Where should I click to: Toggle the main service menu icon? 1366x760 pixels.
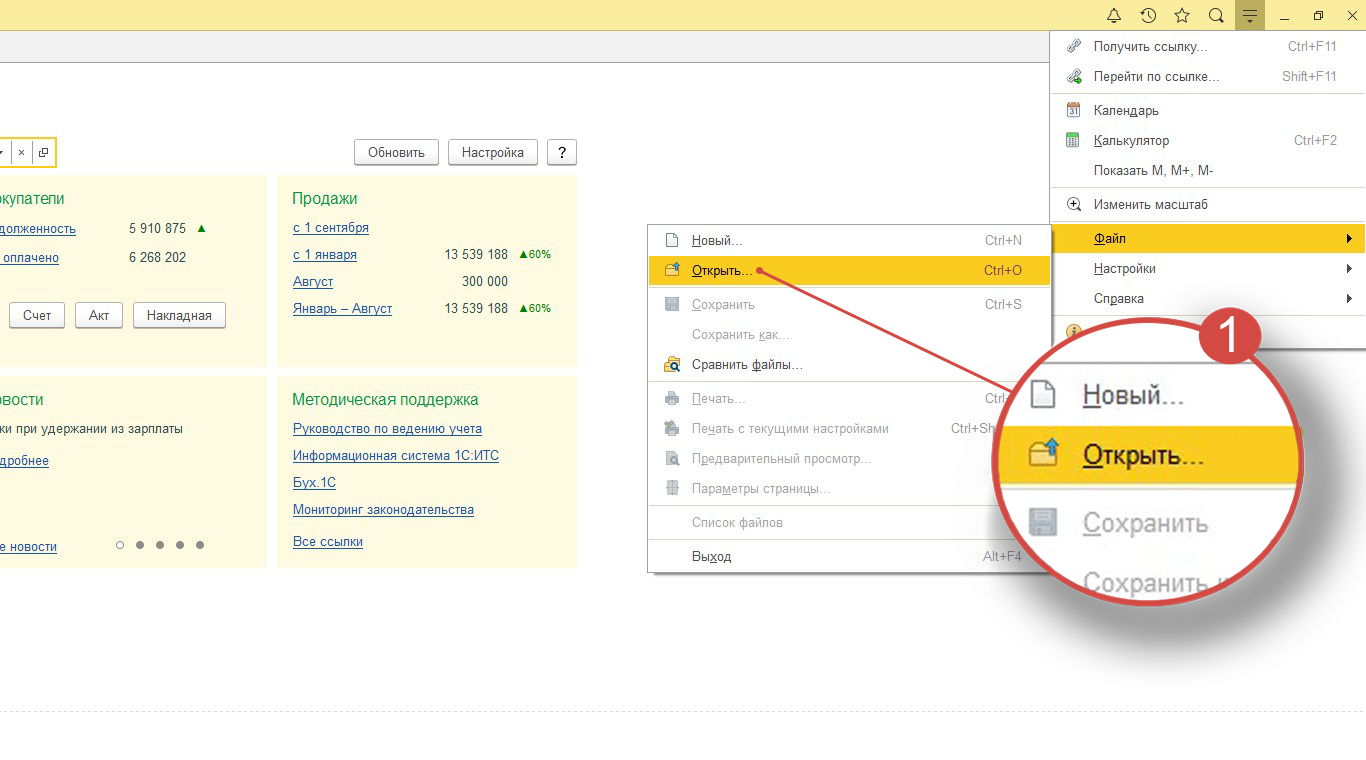[1250, 15]
